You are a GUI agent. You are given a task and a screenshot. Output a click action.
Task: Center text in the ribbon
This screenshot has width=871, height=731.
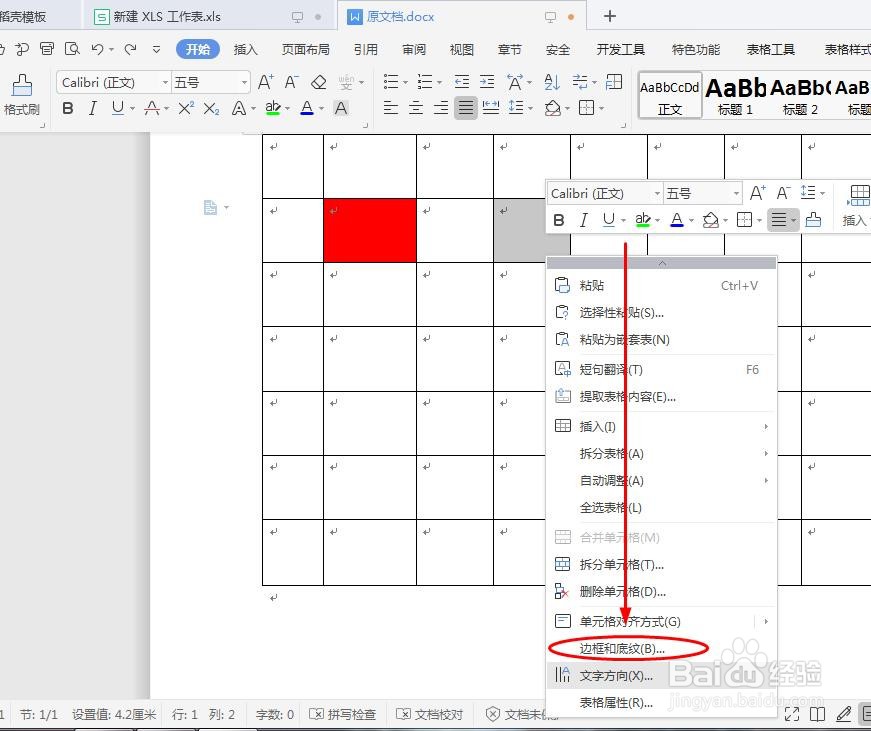(x=416, y=107)
